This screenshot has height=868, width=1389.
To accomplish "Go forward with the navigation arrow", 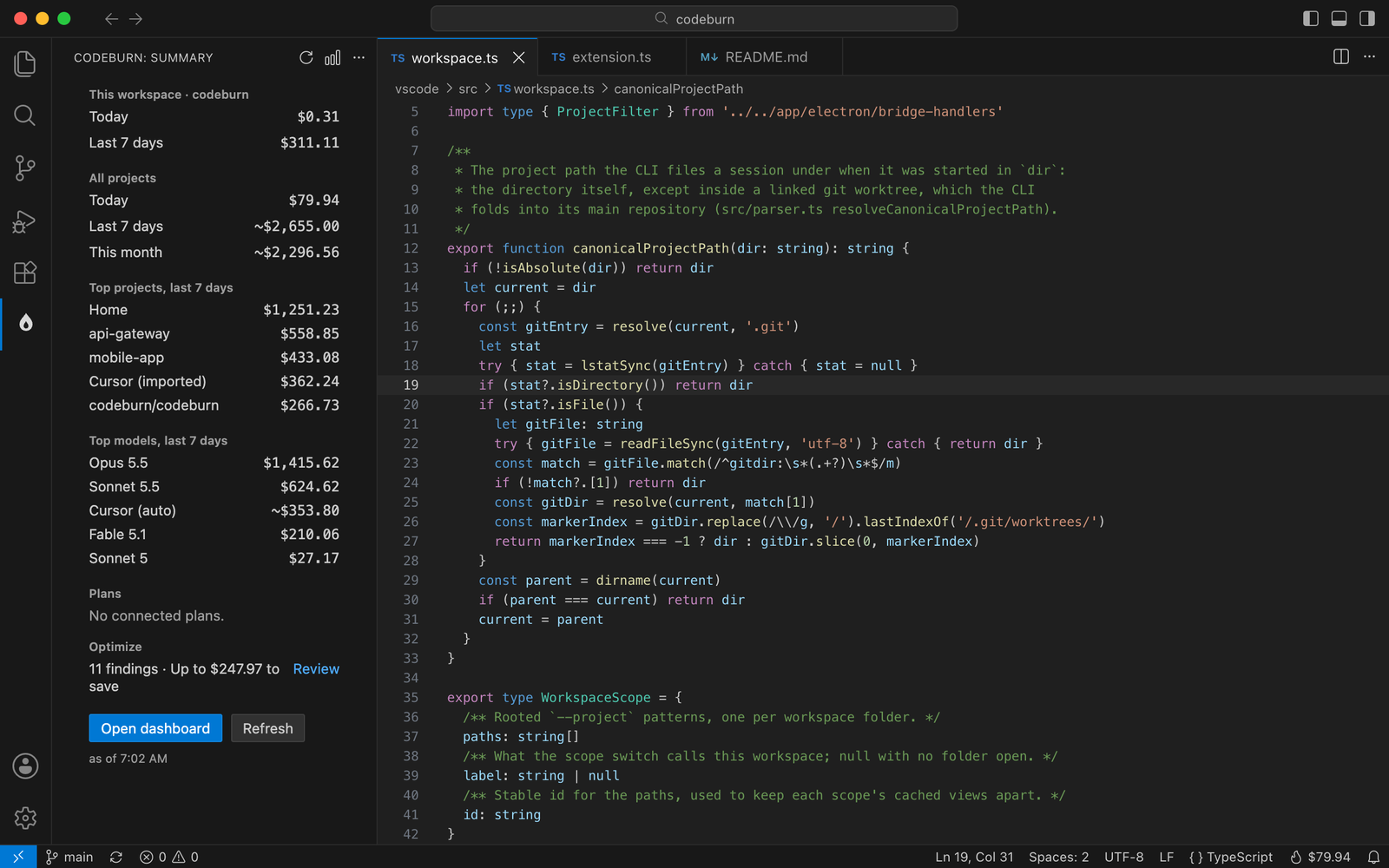I will pos(136,18).
